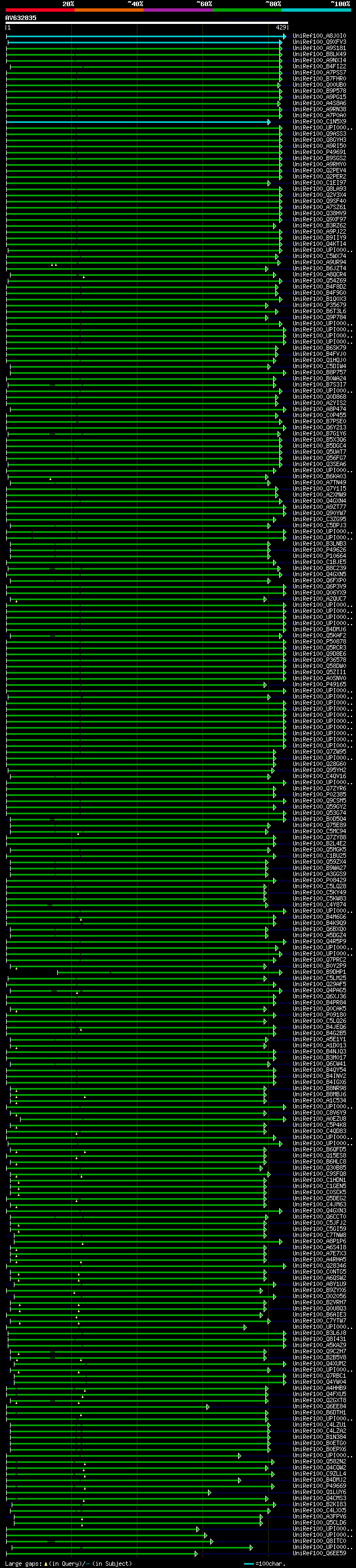Select hit label UniRef100_C4QV16

(x=319, y=776)
